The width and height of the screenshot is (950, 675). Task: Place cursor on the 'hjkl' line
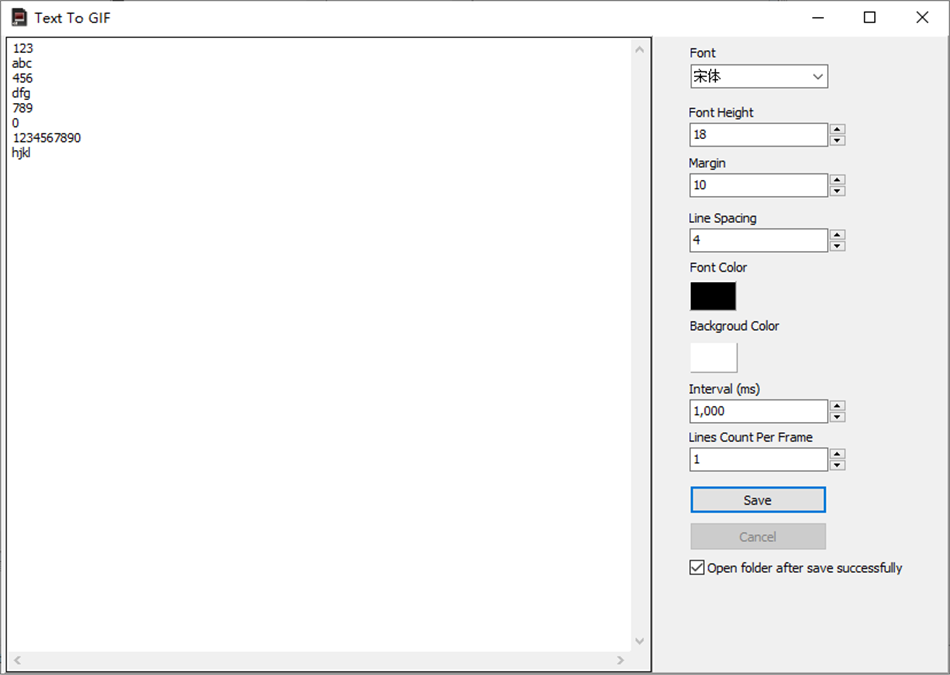21,153
